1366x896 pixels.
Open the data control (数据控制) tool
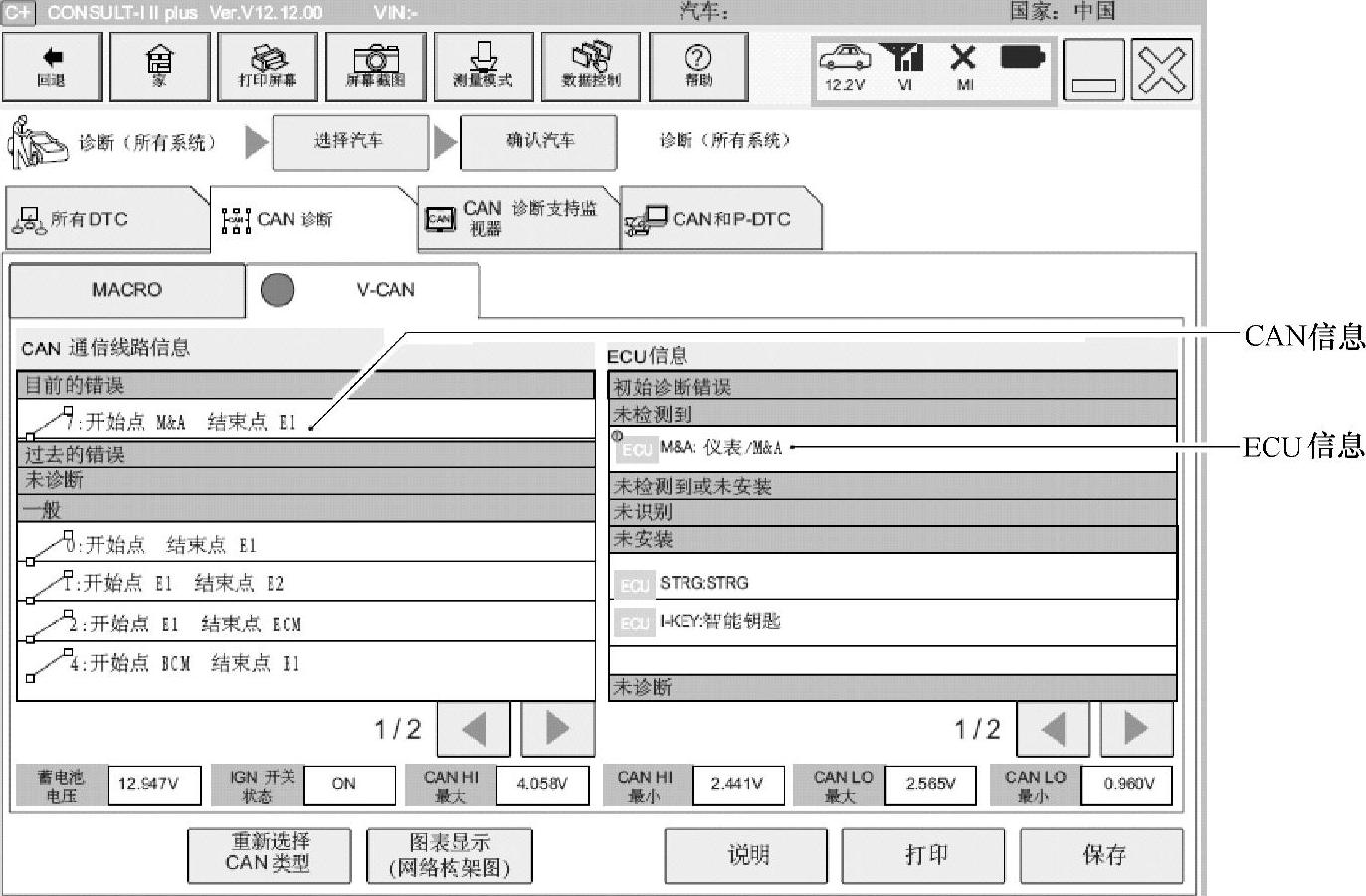[591, 67]
